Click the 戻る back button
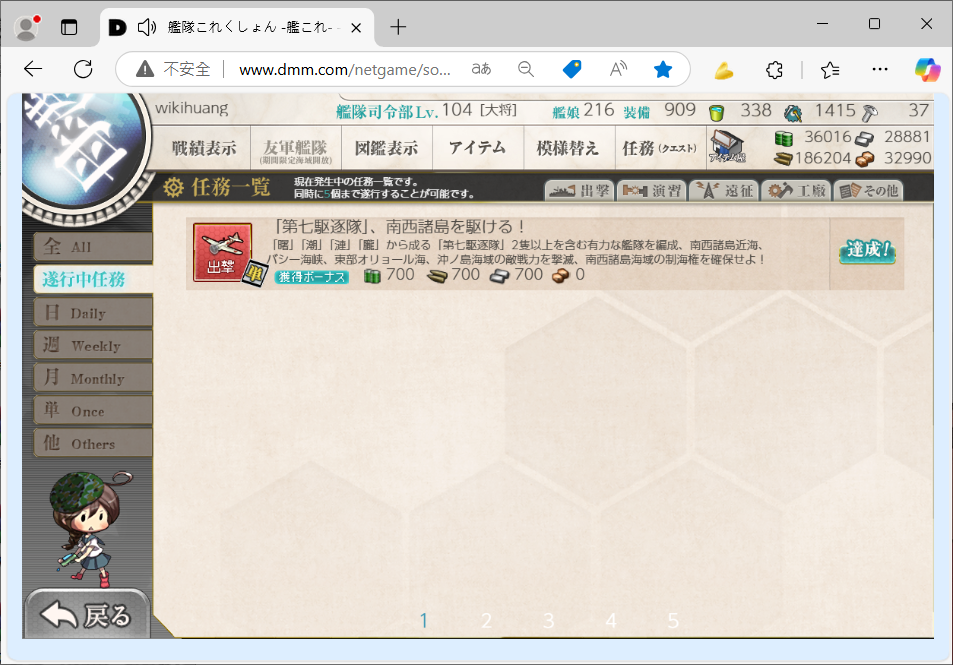 coord(86,614)
